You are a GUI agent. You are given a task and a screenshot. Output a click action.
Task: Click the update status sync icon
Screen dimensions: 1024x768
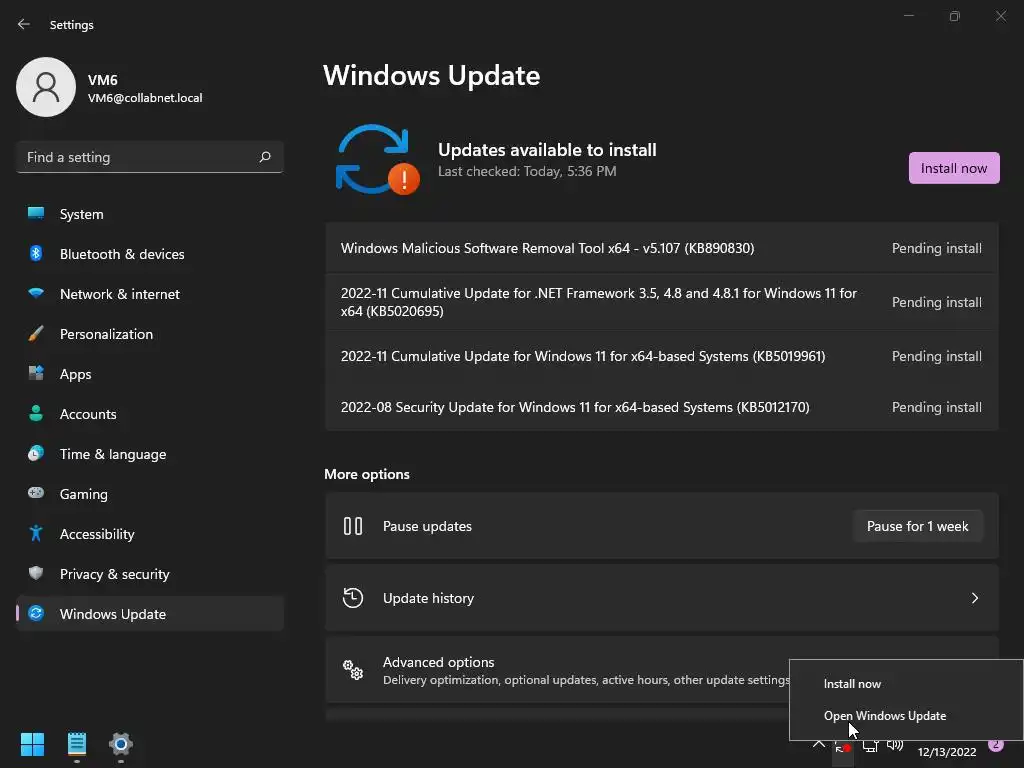point(377,160)
